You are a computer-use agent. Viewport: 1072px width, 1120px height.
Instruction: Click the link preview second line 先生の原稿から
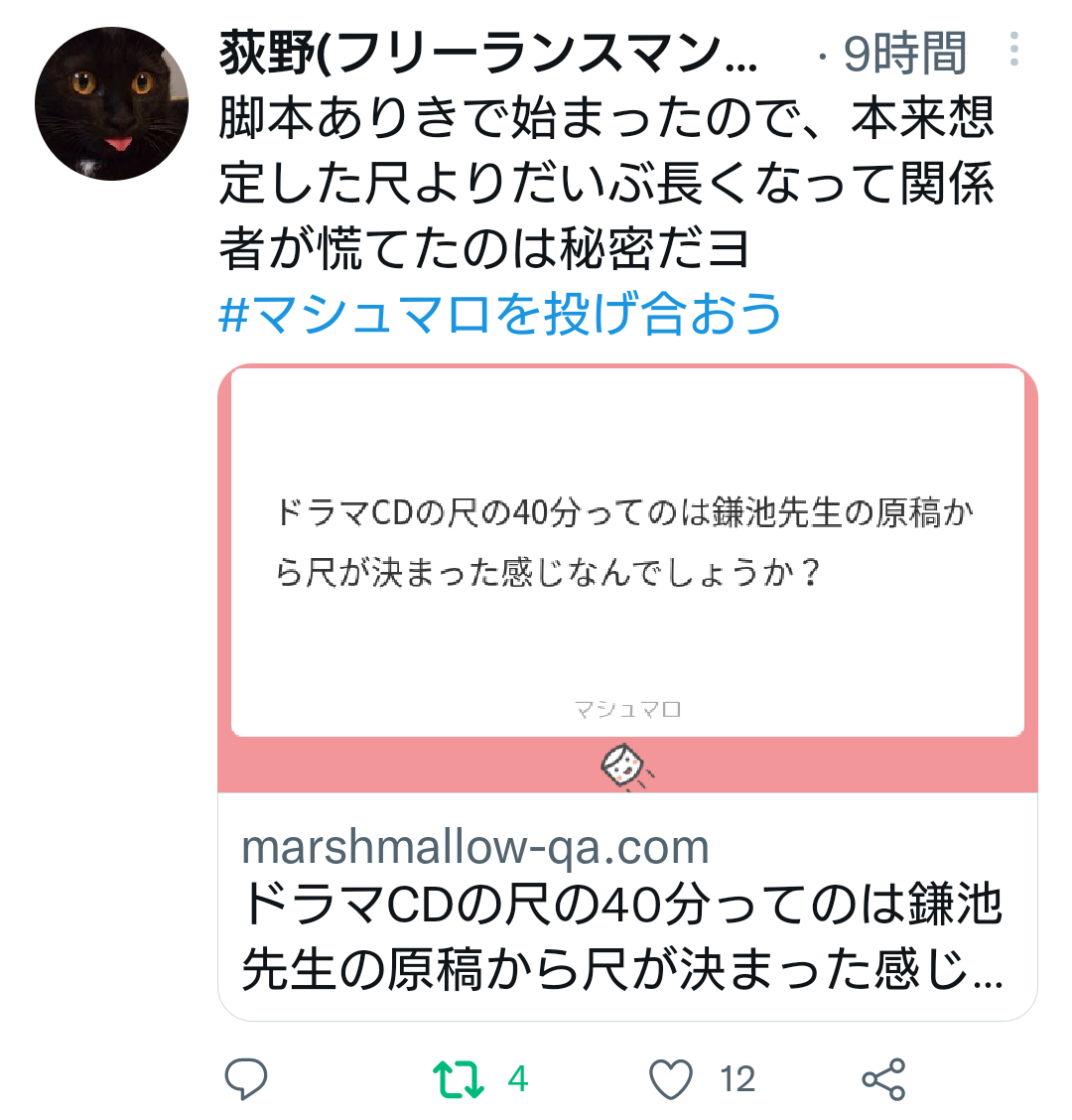pyautogui.click(x=622, y=968)
